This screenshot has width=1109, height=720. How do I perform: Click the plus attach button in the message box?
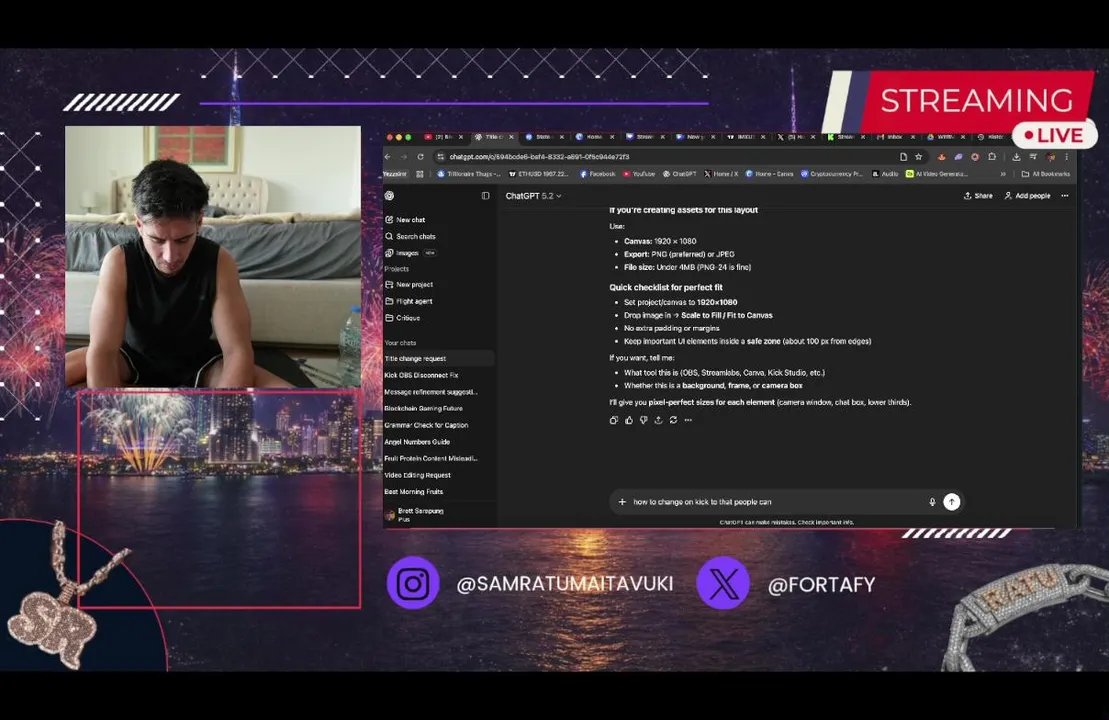point(622,502)
